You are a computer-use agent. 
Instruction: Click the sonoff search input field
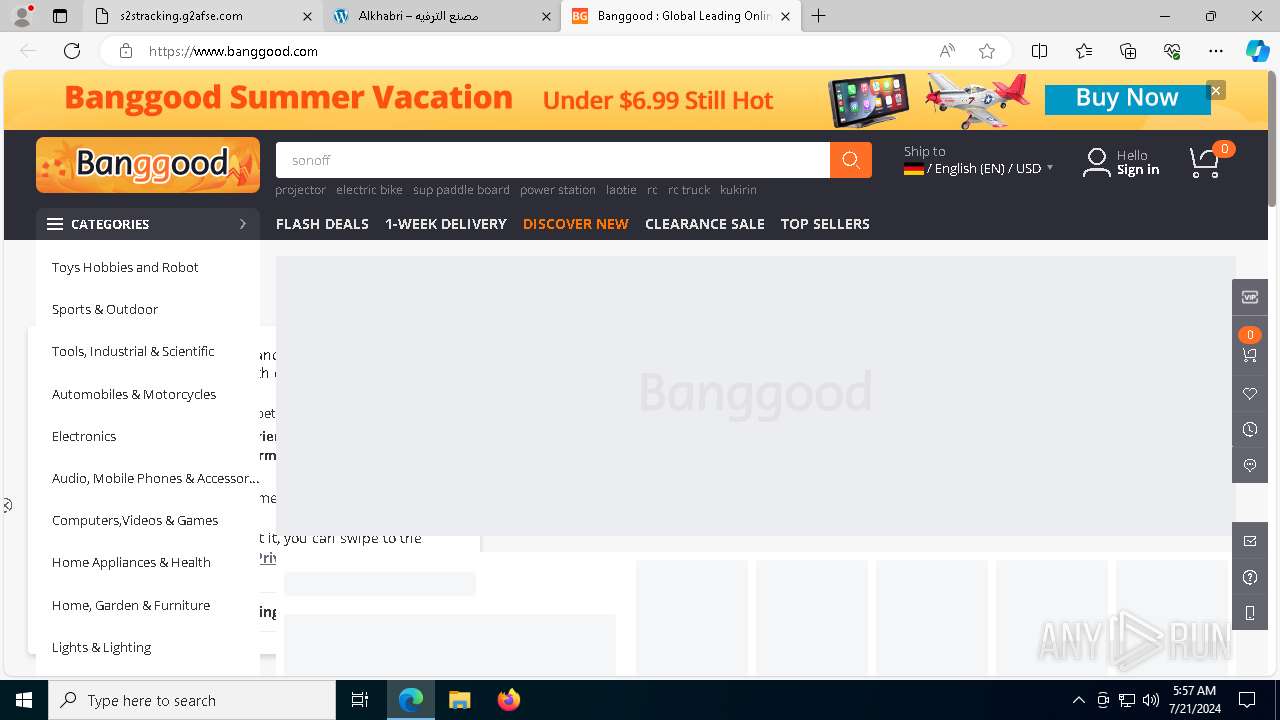tap(553, 160)
